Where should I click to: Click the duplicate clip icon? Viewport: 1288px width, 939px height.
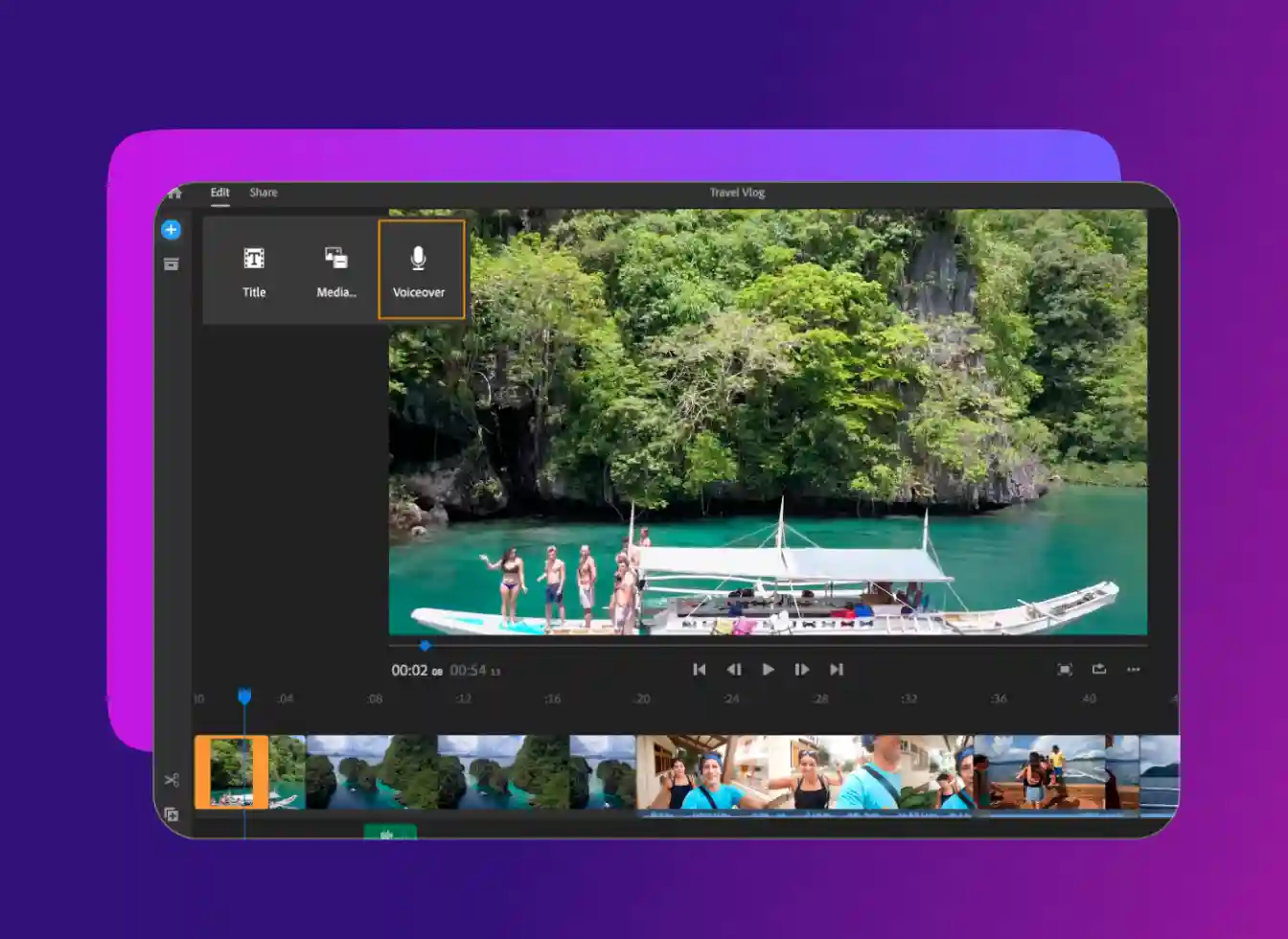pyautogui.click(x=172, y=814)
